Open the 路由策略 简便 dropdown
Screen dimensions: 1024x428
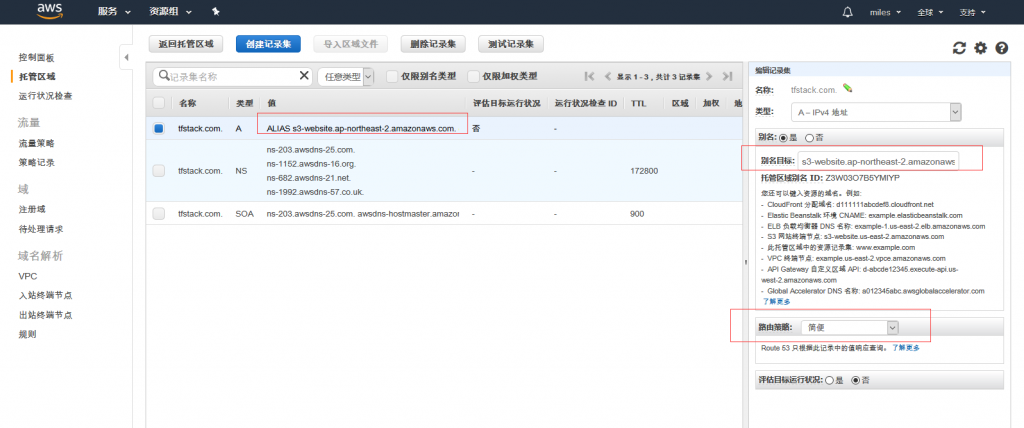850,327
